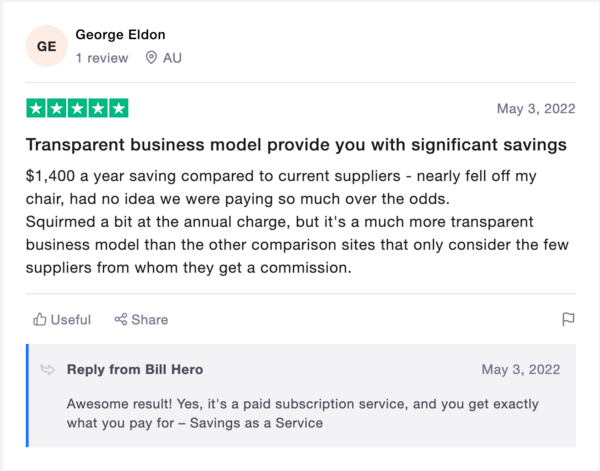Flag this review with flag icon

(x=568, y=320)
